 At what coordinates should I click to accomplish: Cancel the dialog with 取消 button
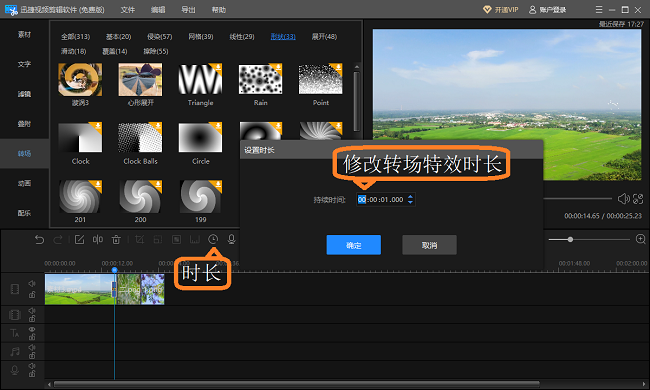(x=429, y=245)
